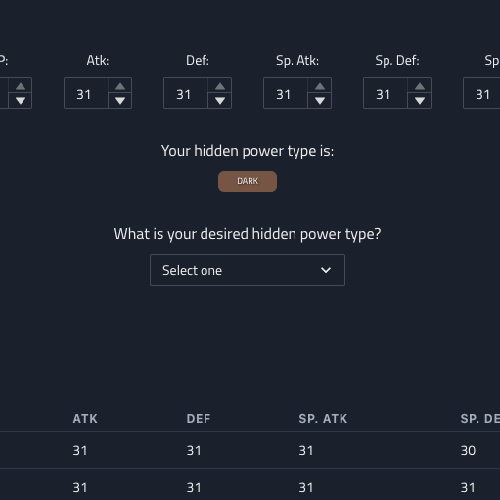Select the table cell showing 30

[468, 451]
